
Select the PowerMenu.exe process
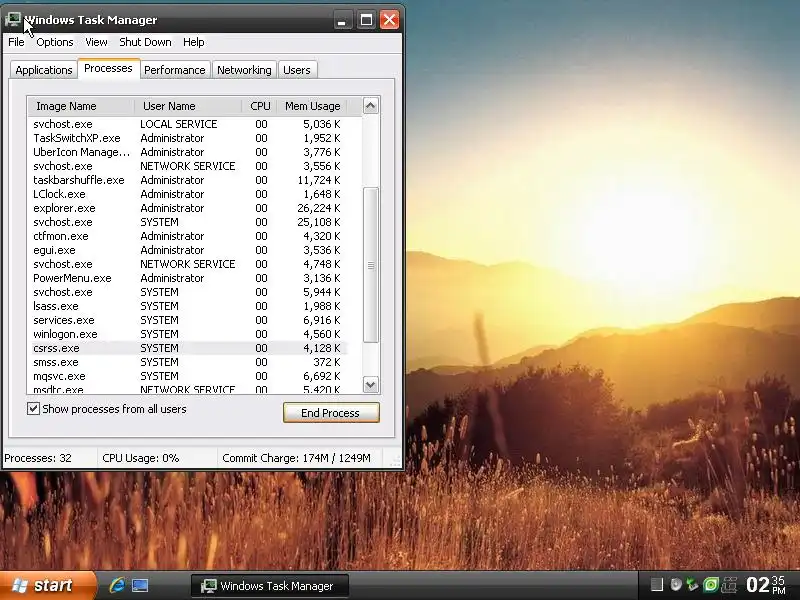tap(188, 278)
